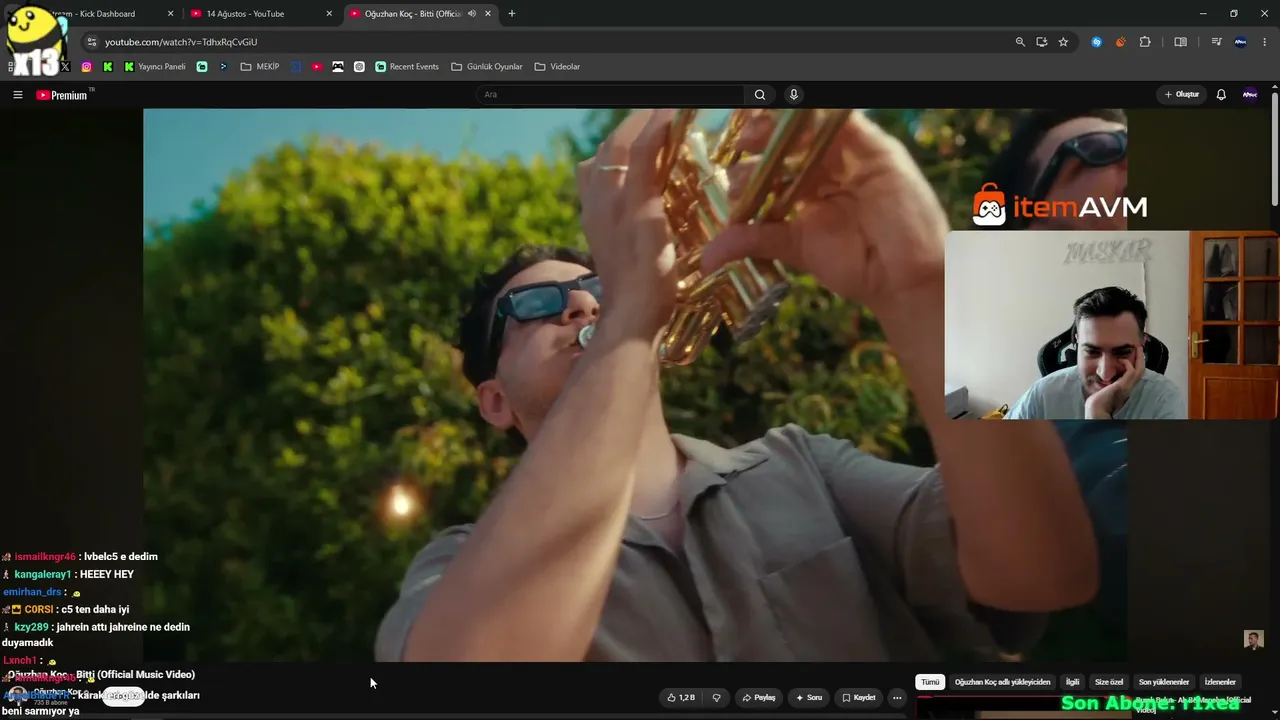Bookmark this page with the star

click(x=1063, y=42)
